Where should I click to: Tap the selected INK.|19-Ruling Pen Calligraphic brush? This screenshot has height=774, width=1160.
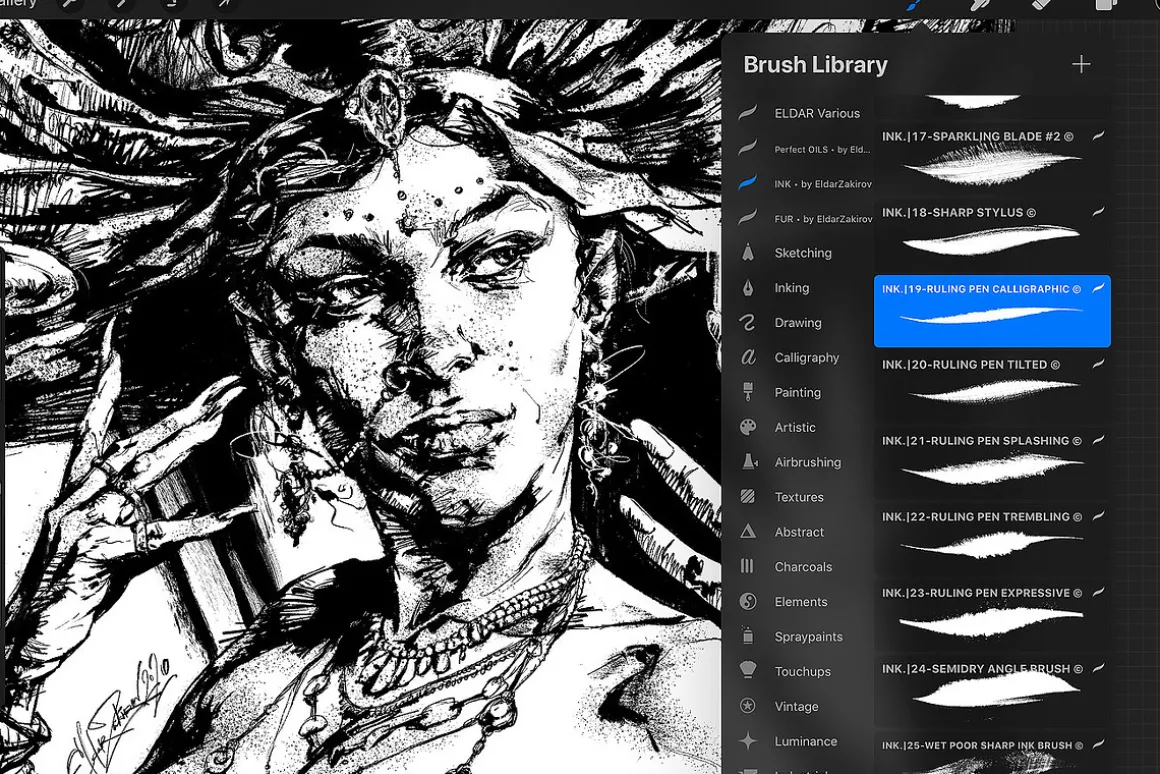(x=992, y=311)
